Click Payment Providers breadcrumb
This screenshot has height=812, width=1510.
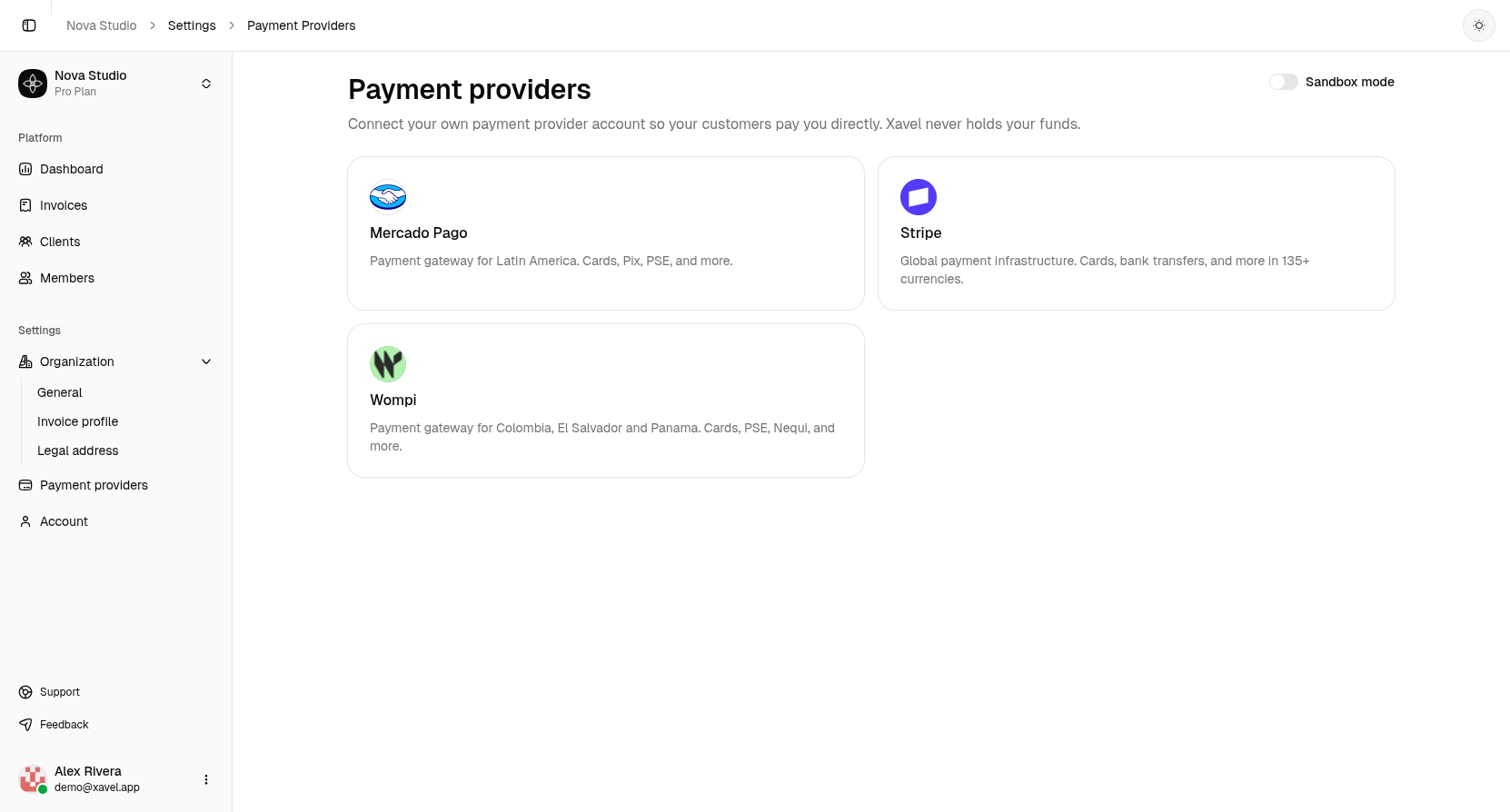(x=302, y=25)
